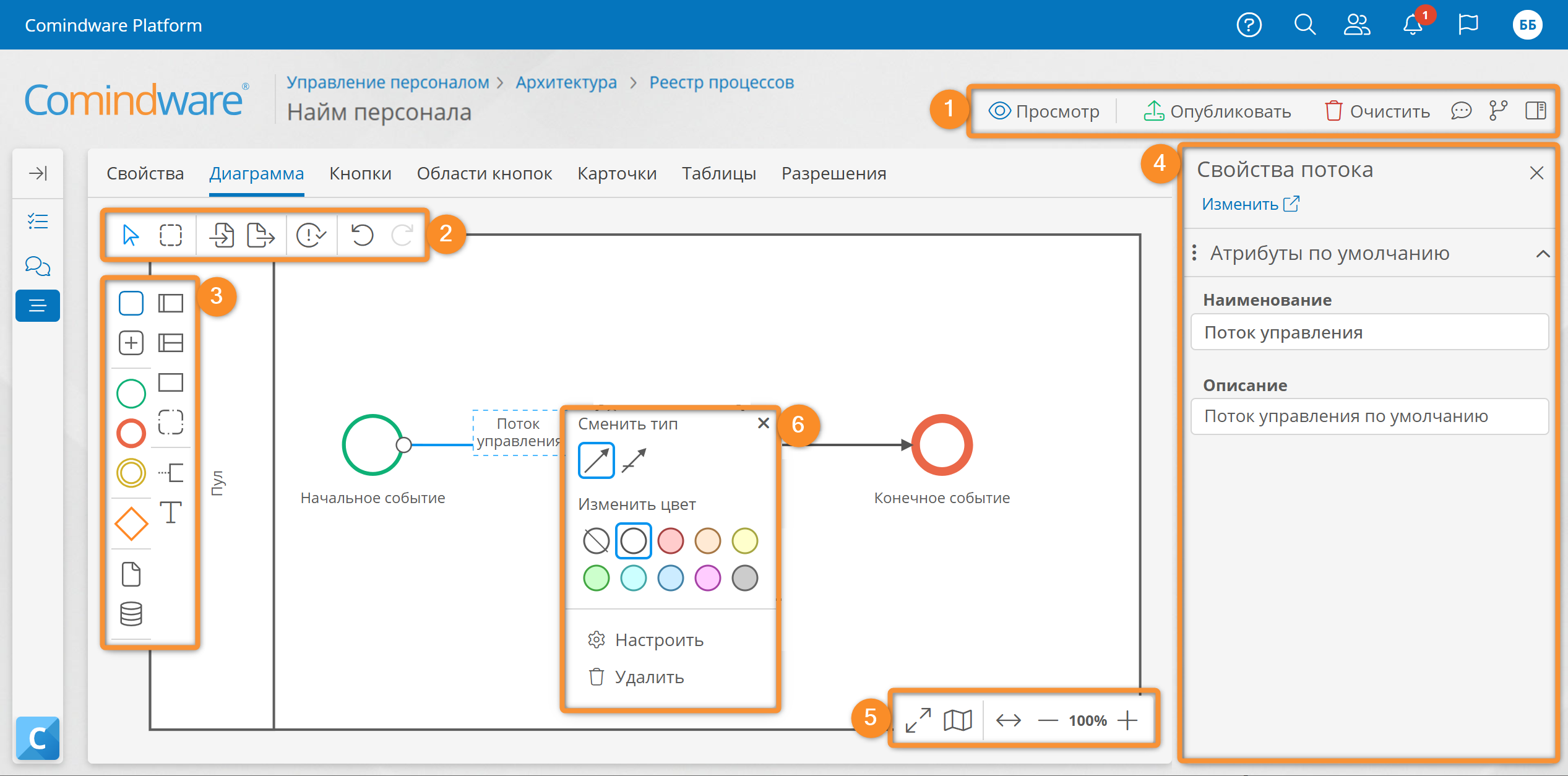
Task: Switch to the Разрешения tab
Action: [834, 174]
